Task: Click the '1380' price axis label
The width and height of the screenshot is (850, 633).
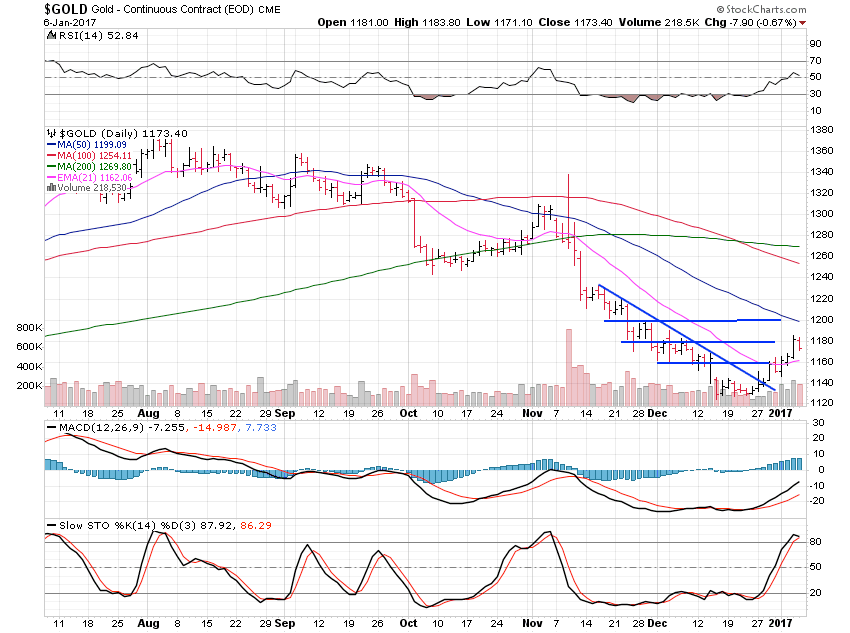Action: pyautogui.click(x=821, y=130)
